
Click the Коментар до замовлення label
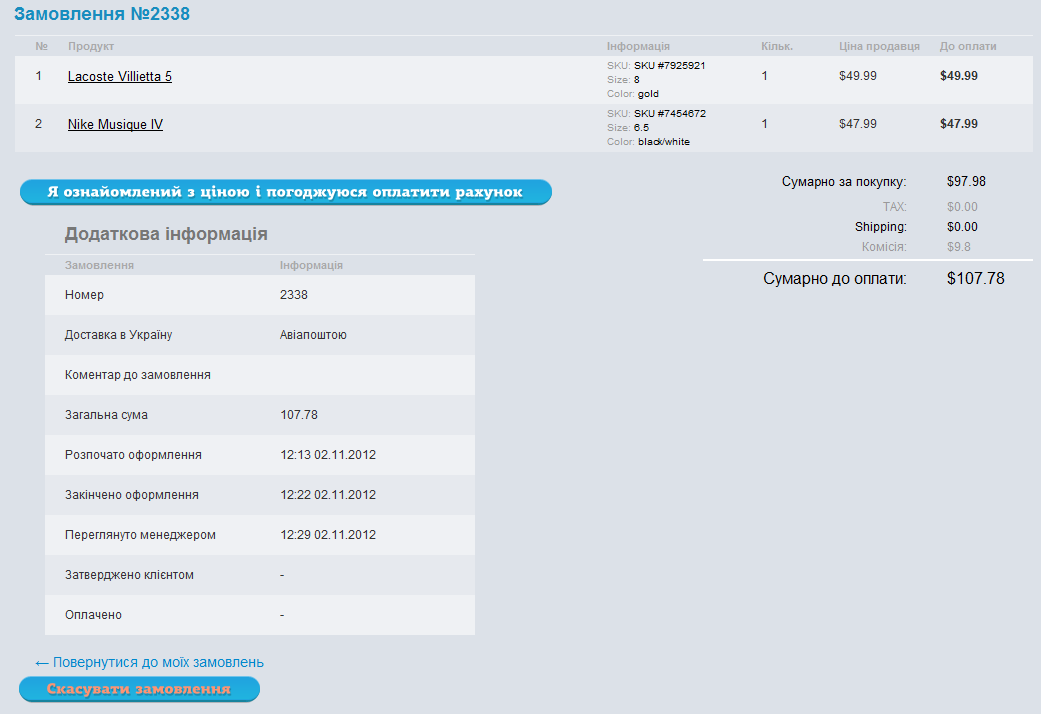coord(137,375)
